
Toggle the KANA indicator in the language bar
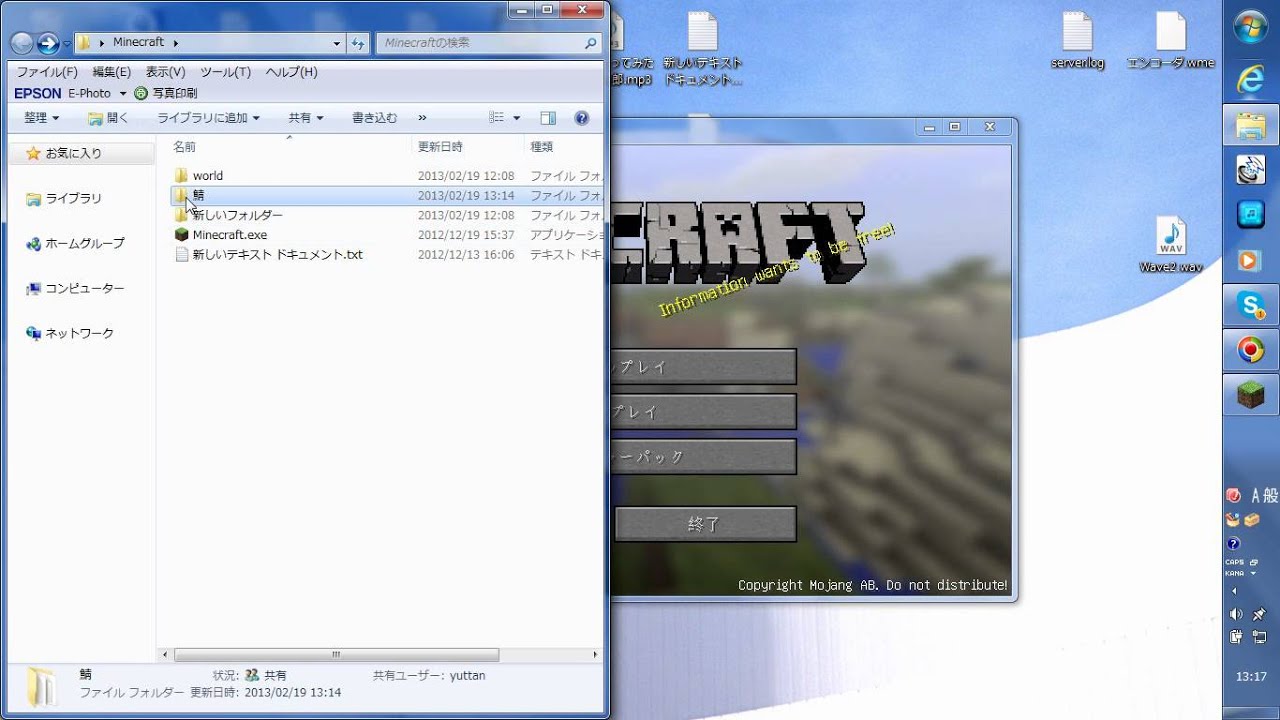pyautogui.click(x=1234, y=573)
